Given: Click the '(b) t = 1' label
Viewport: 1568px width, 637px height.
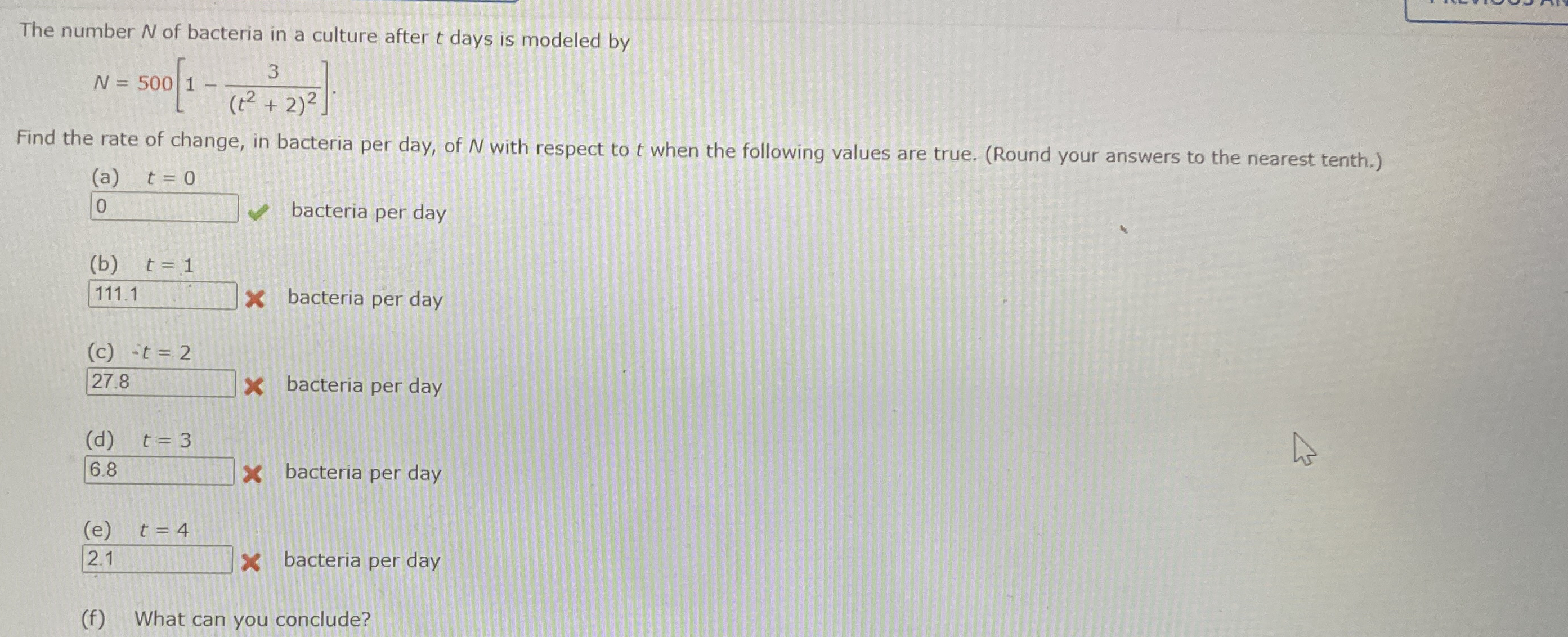Looking at the screenshot, I should [141, 264].
